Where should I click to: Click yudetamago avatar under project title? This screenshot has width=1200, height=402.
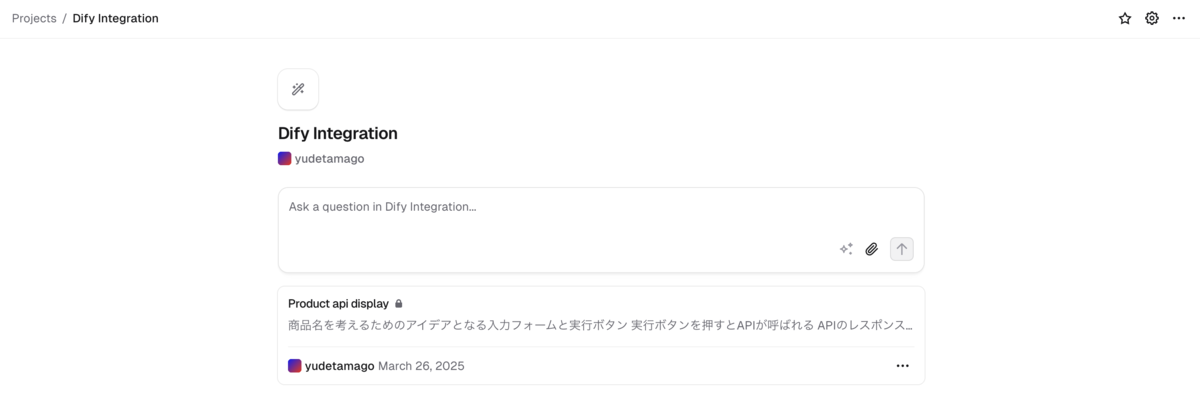(285, 158)
